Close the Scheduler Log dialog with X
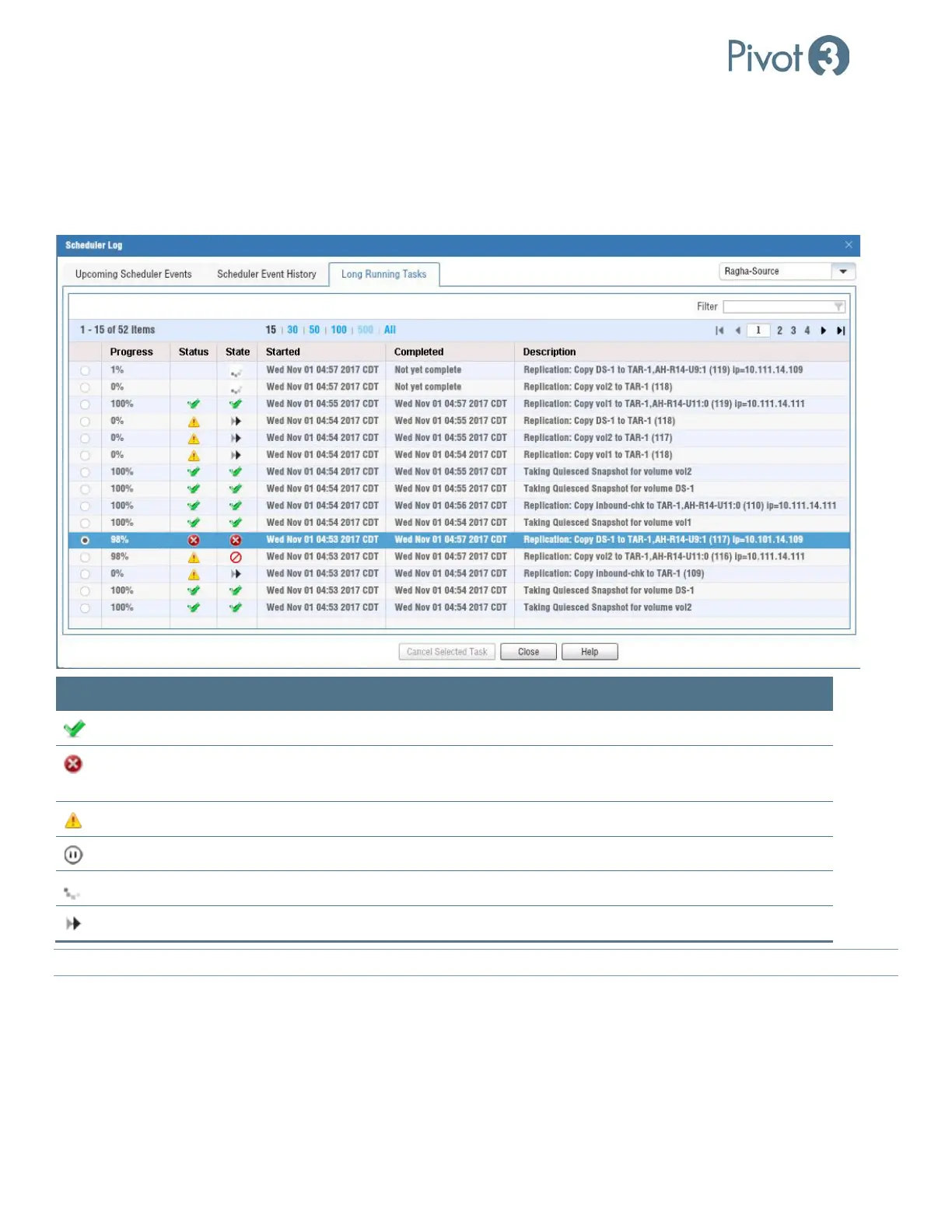 tap(849, 245)
